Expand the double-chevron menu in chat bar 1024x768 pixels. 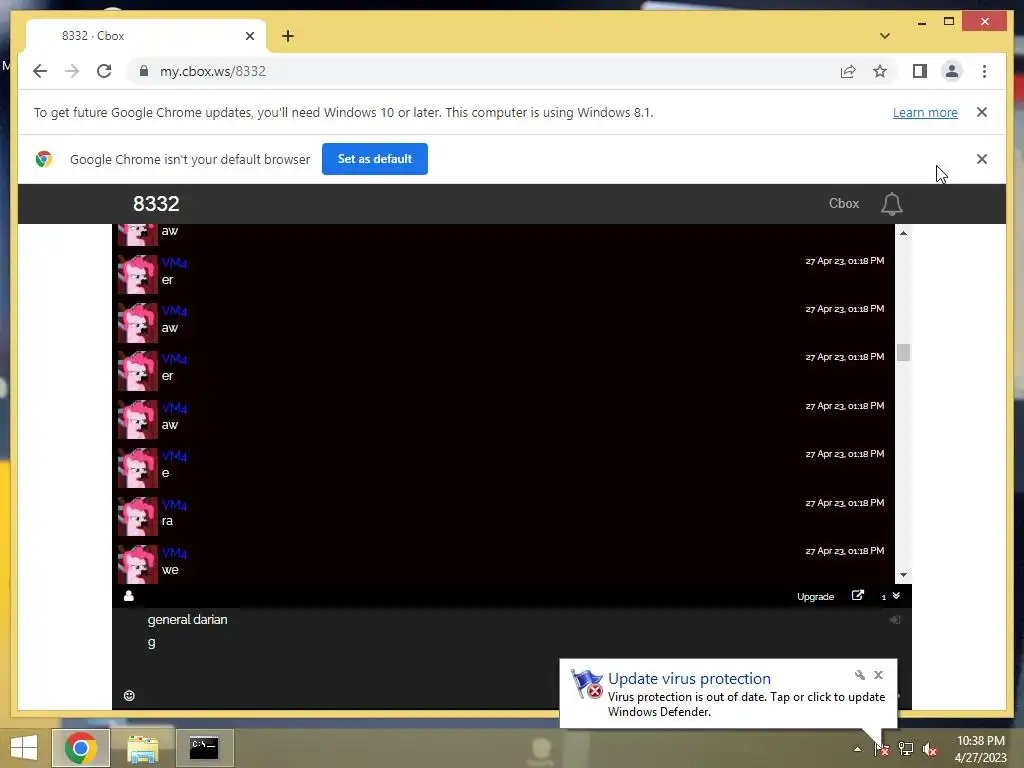(x=896, y=596)
